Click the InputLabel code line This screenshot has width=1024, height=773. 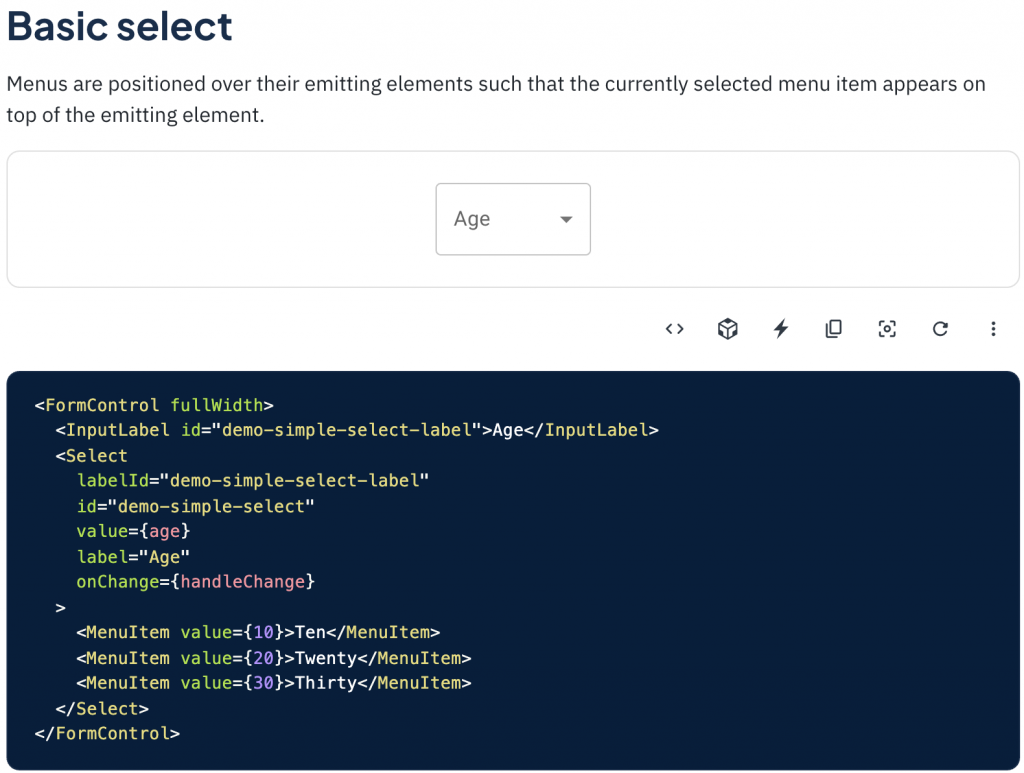[x=357, y=431]
